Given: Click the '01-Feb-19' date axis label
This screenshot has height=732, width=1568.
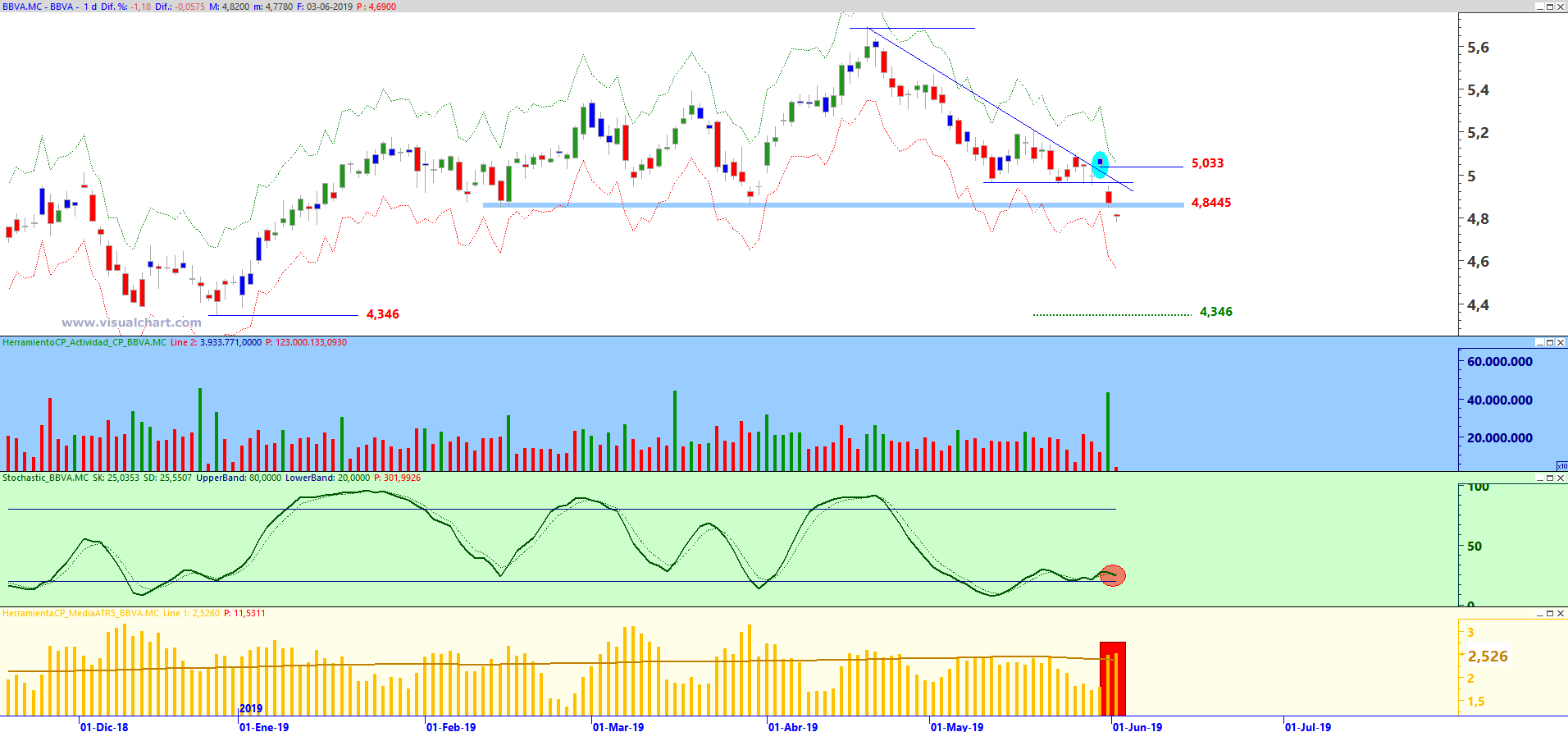Looking at the screenshot, I should click(451, 727).
